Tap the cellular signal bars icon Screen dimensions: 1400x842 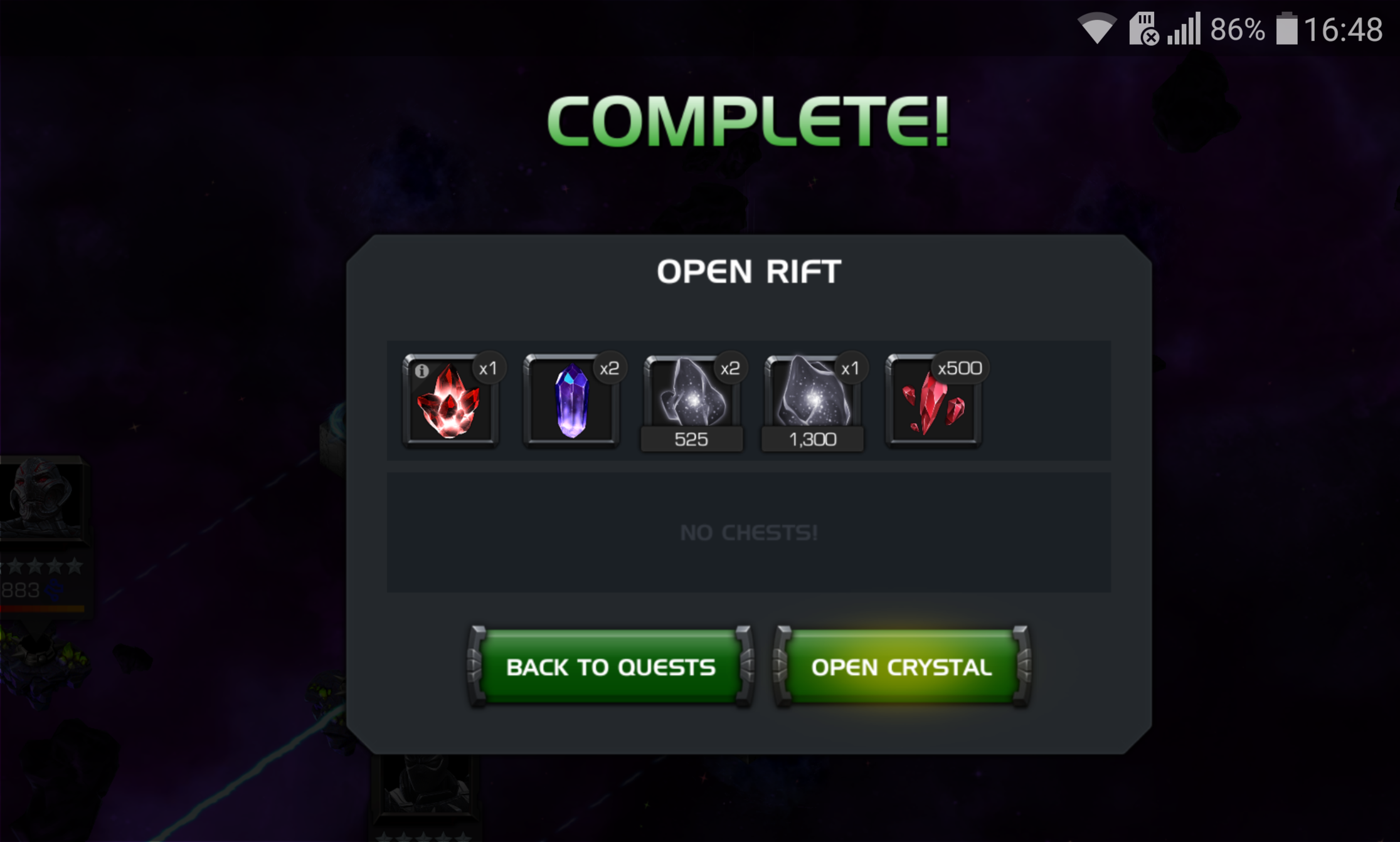click(x=1184, y=29)
